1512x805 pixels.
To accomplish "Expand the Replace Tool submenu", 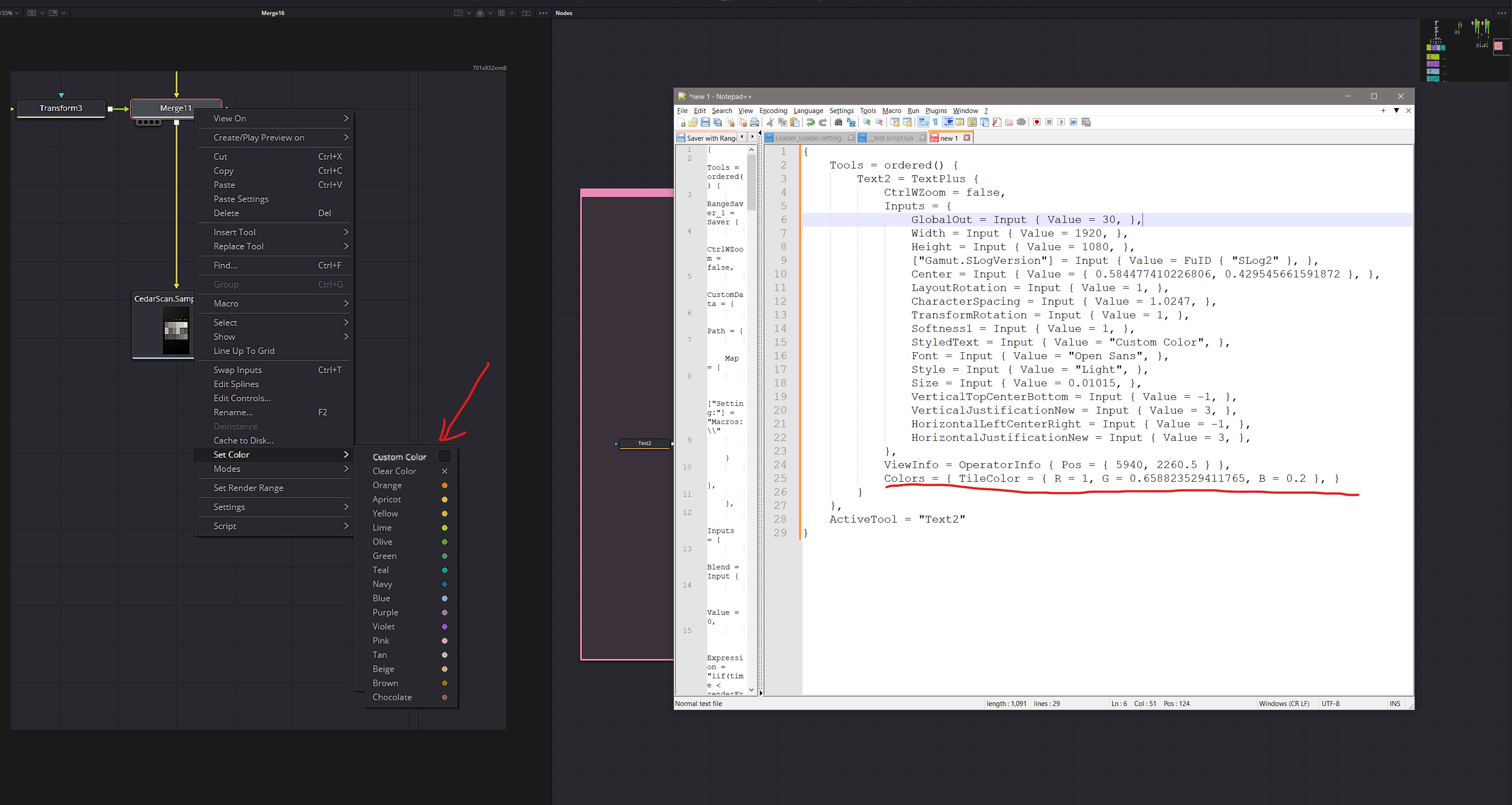I will pos(274,246).
